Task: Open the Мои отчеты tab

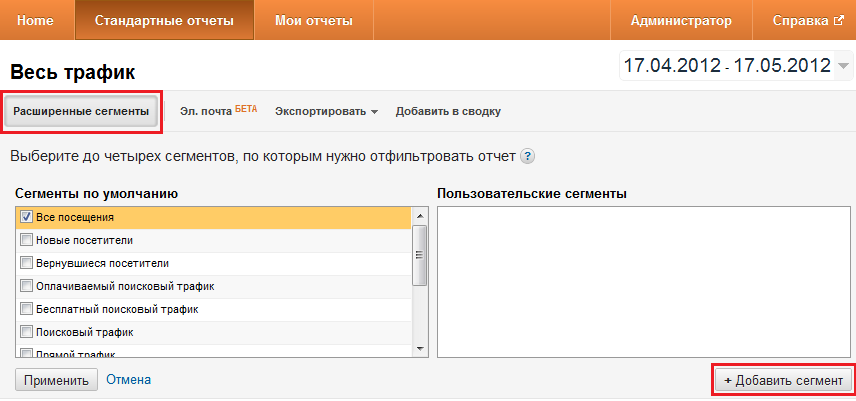Action: point(314,21)
